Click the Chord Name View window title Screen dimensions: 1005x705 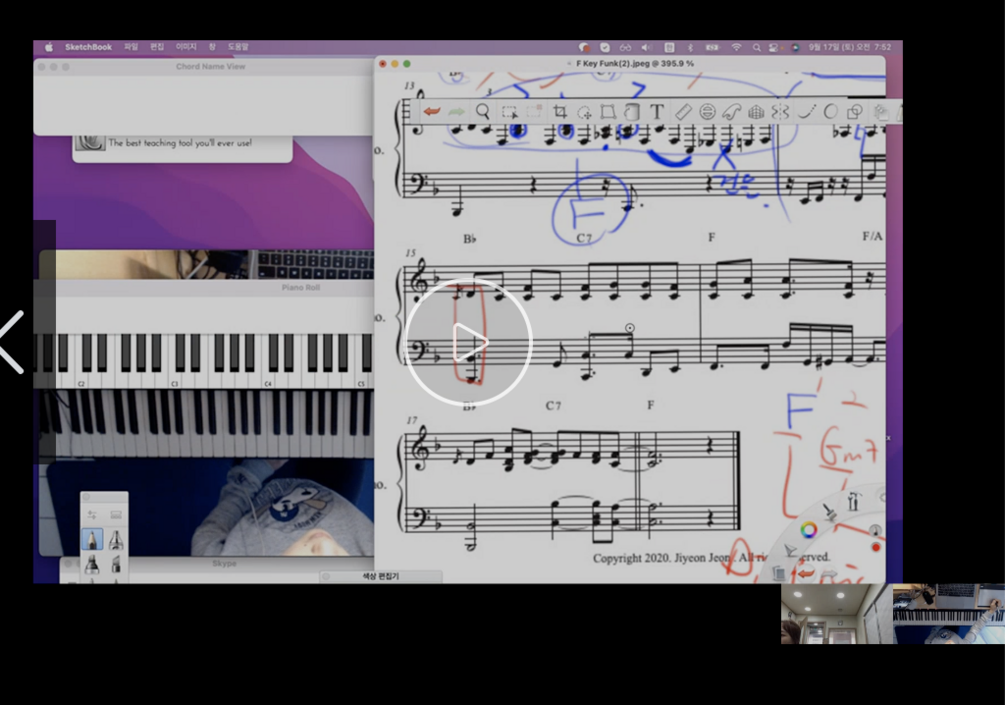[210, 66]
